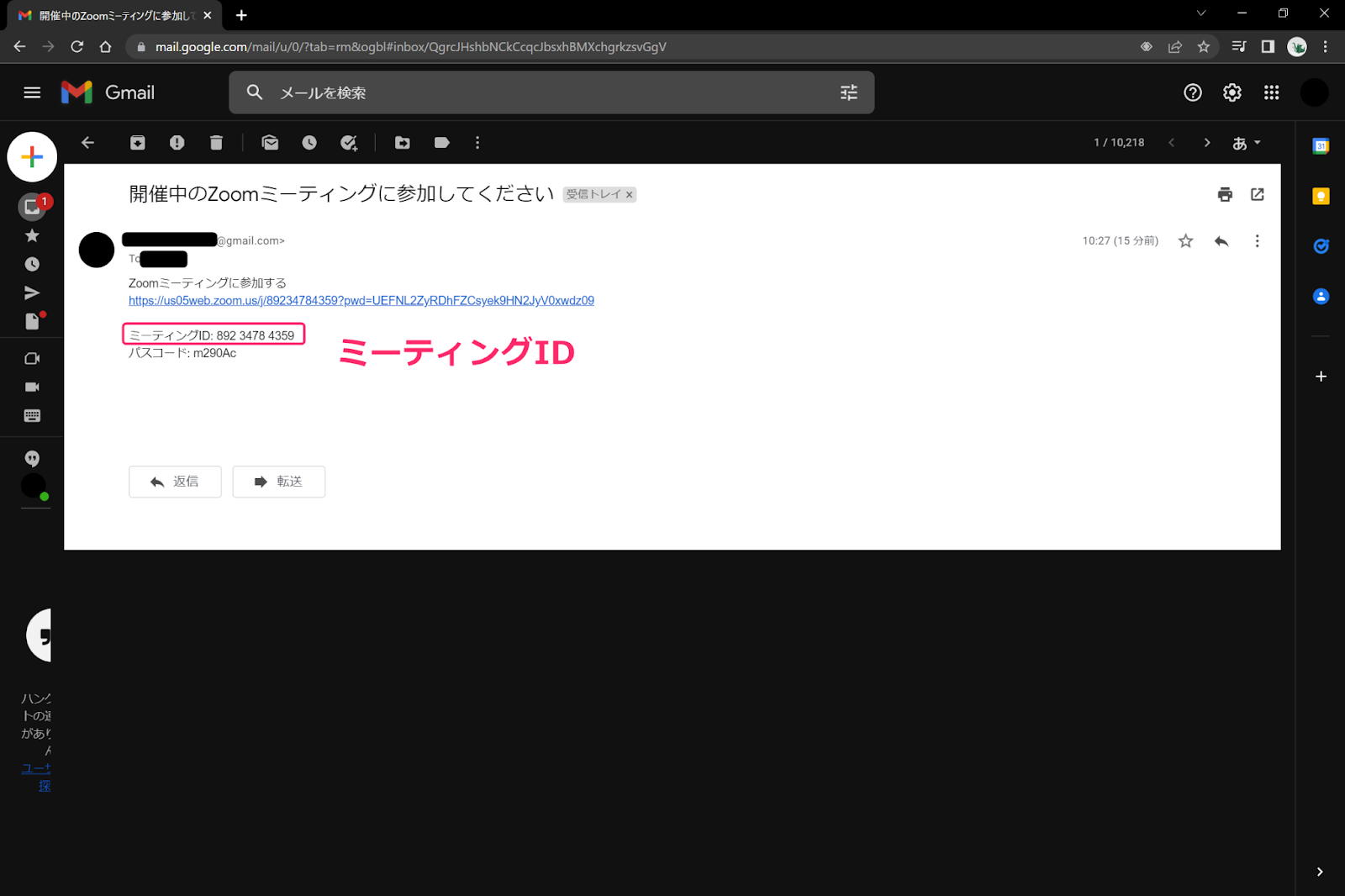Image resolution: width=1345 pixels, height=896 pixels.
Task: Join a meeting camera icon in sidebar
Action: pos(32,387)
